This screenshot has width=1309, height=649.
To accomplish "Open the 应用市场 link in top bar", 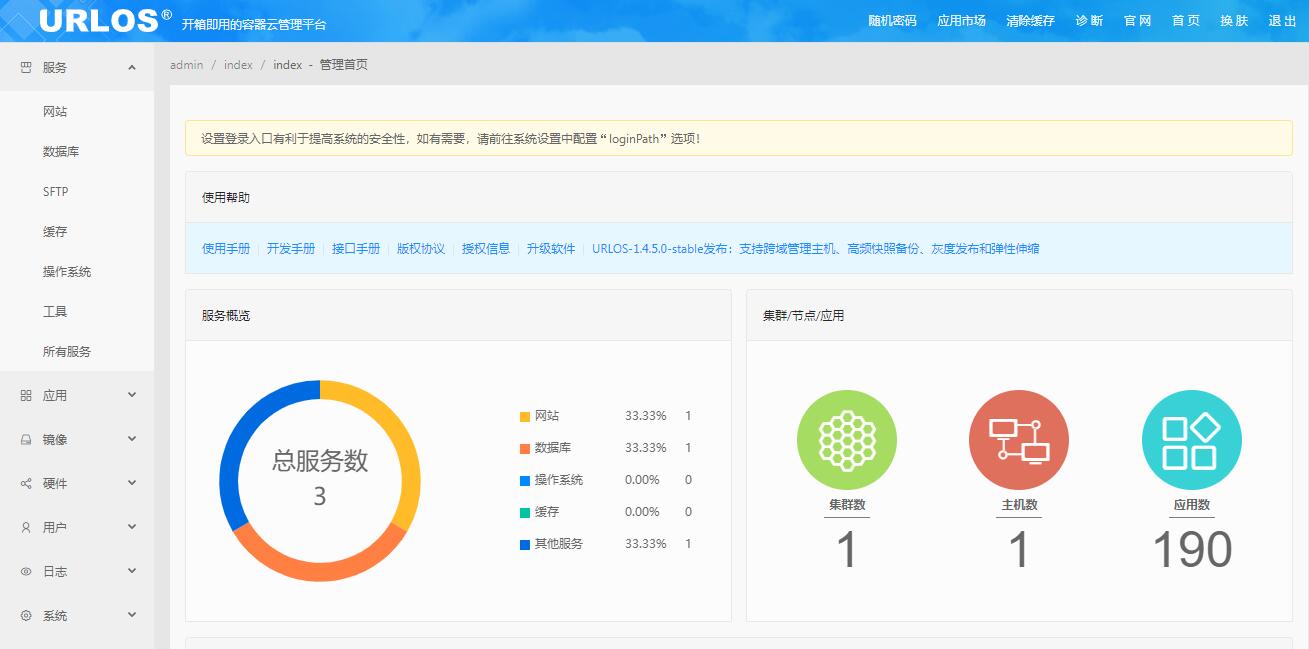I will [x=961, y=21].
